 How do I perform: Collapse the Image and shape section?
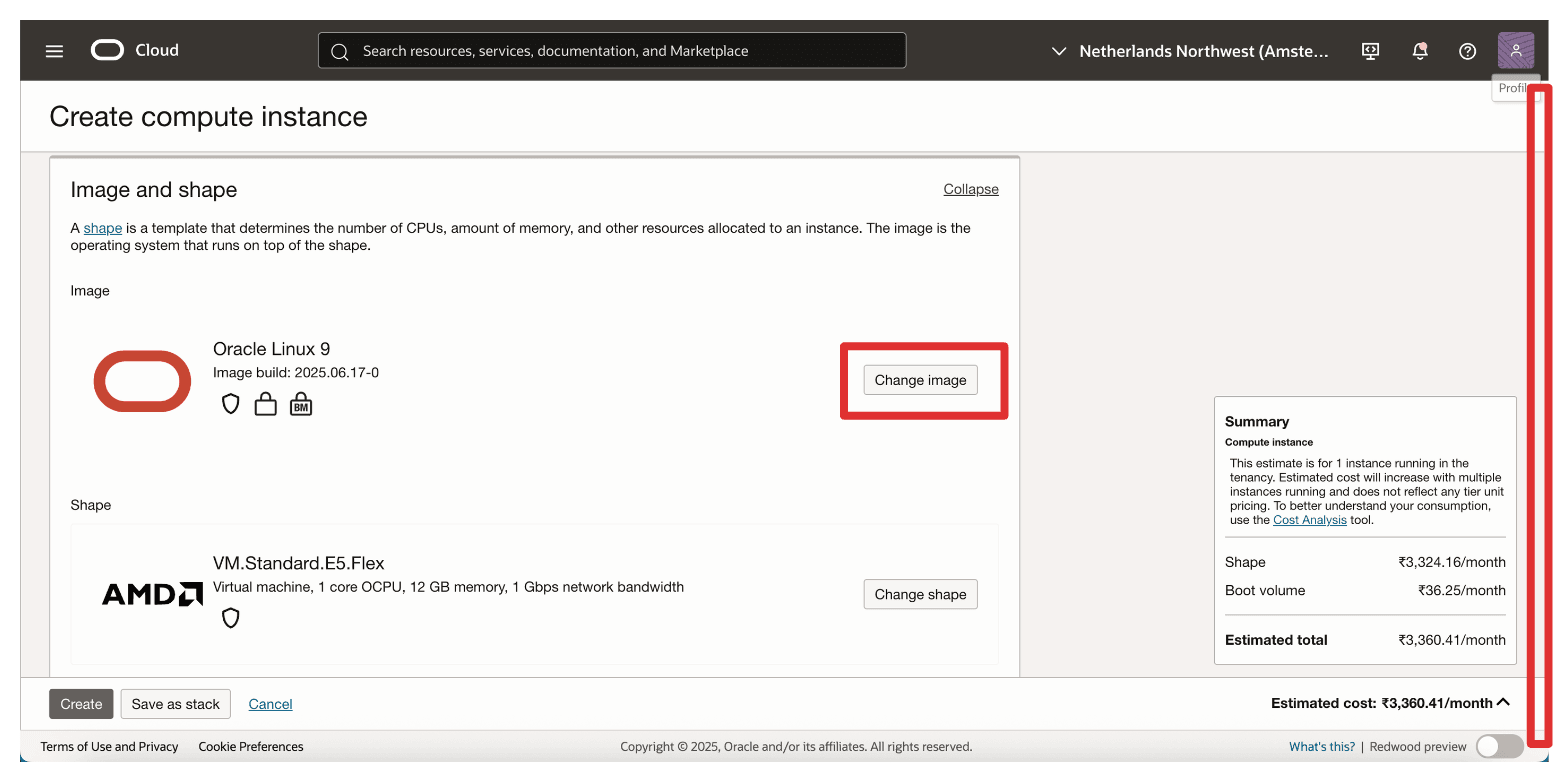point(971,189)
